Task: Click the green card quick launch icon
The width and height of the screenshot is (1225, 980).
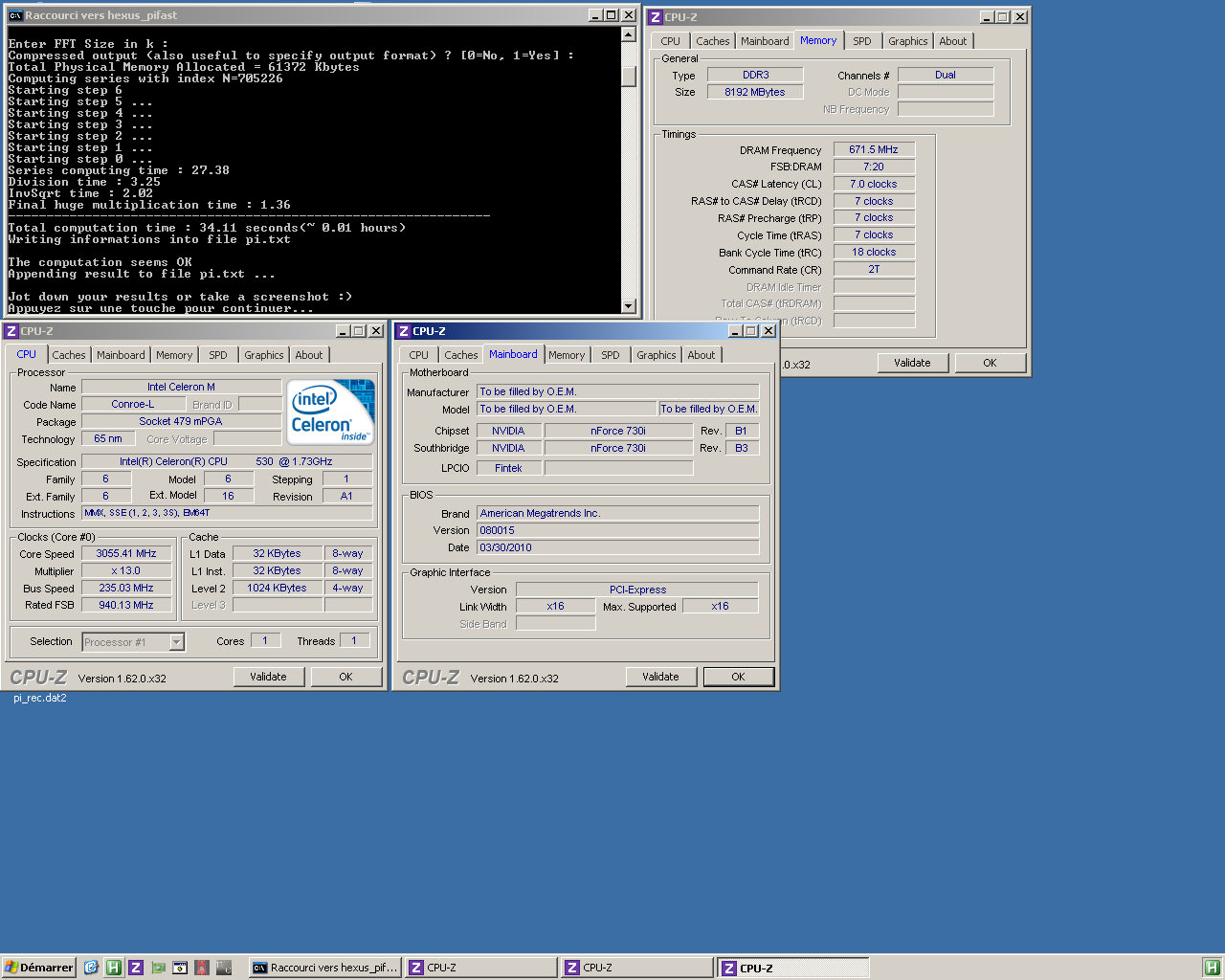Action: tap(158, 968)
